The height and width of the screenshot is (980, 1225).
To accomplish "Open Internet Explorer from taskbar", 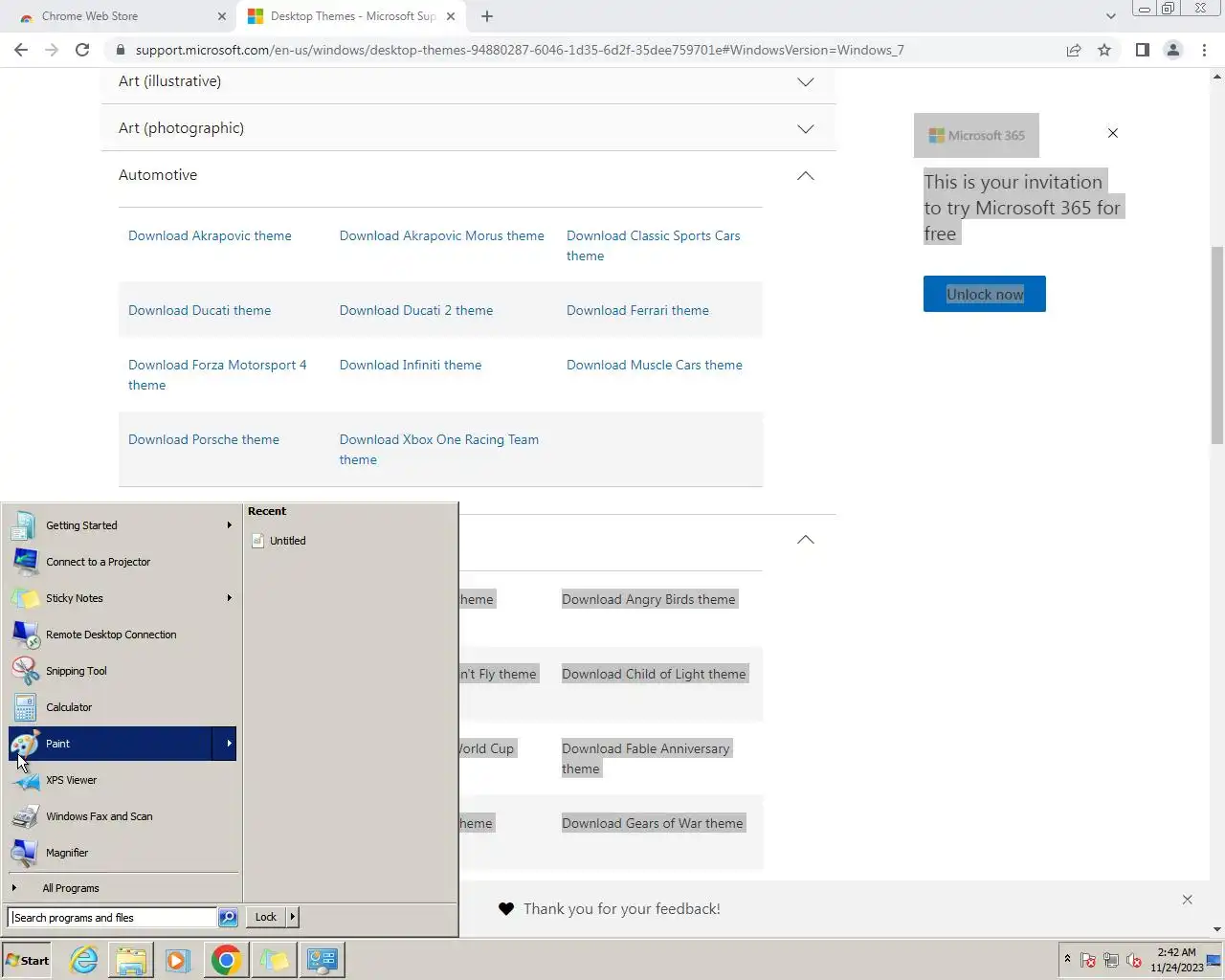I will click(84, 960).
